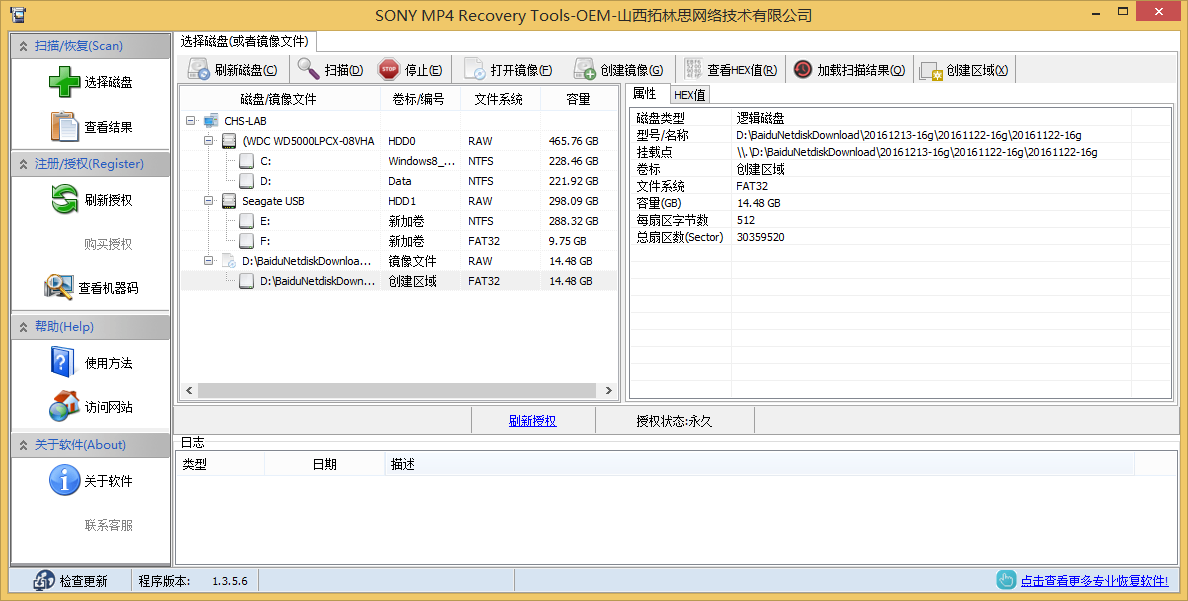Click the HDD1 label cell
The width and height of the screenshot is (1188, 601).
pos(402,201)
